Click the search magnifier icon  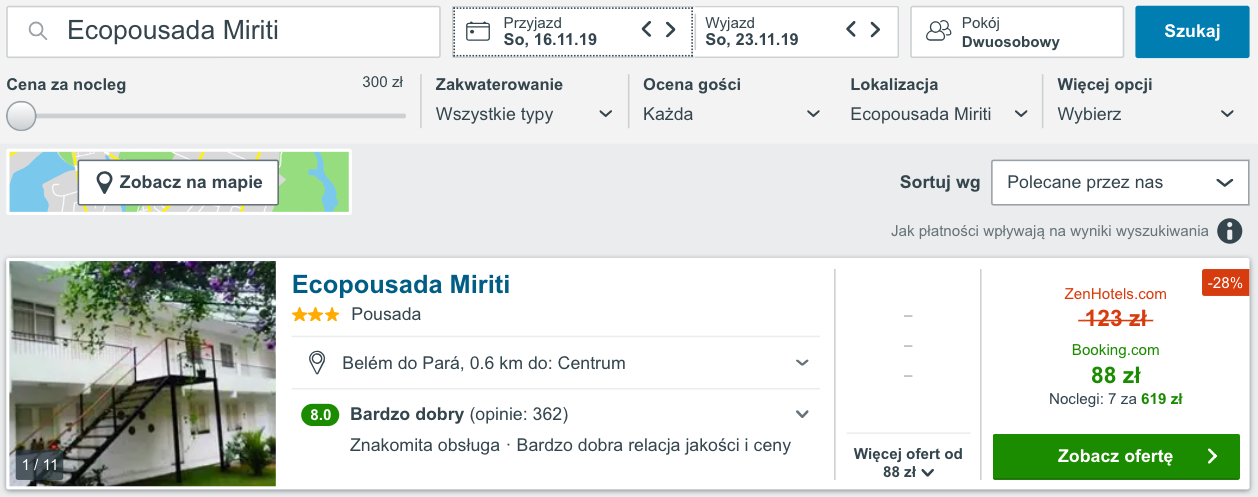click(x=38, y=31)
